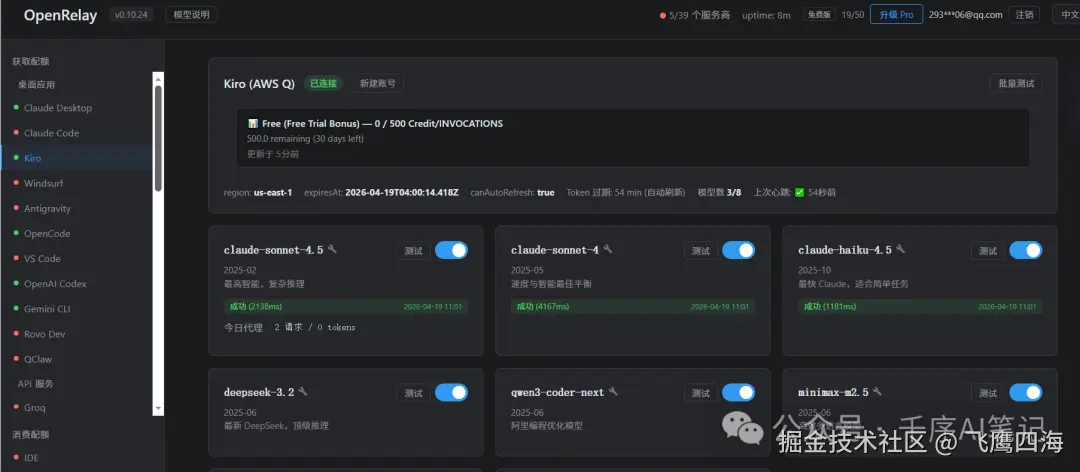Click the 注销 logout button
This screenshot has height=472, width=1080.
(1024, 14)
